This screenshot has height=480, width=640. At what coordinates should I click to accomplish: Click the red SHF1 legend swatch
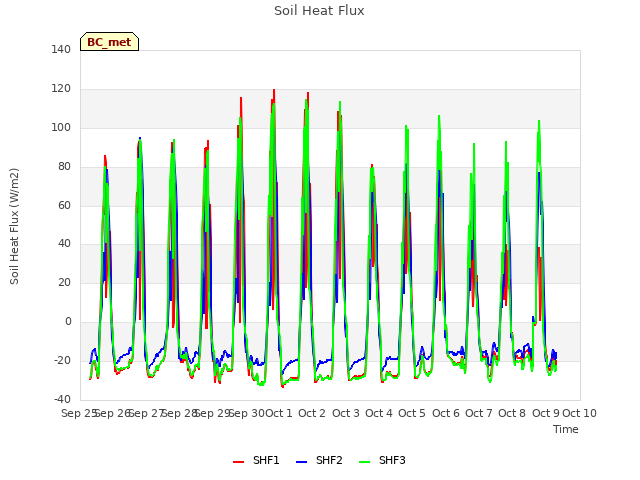pos(238,462)
